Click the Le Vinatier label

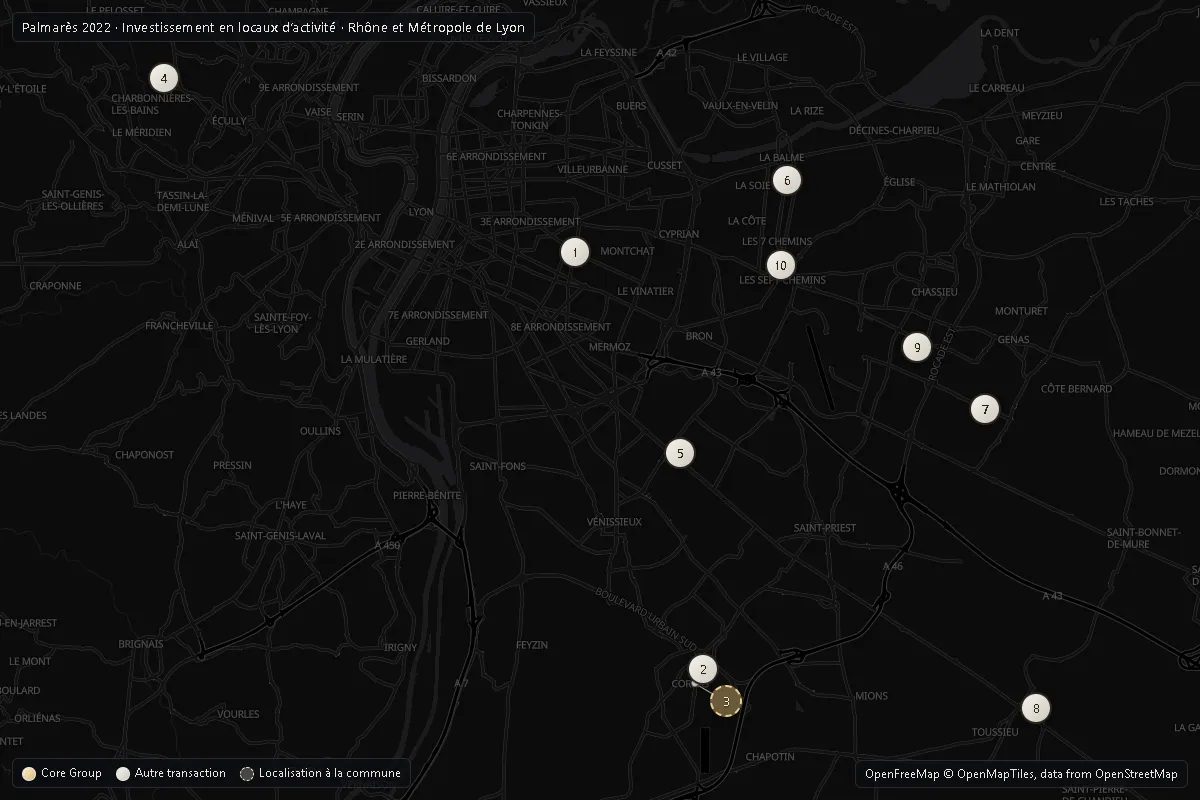[x=645, y=292]
